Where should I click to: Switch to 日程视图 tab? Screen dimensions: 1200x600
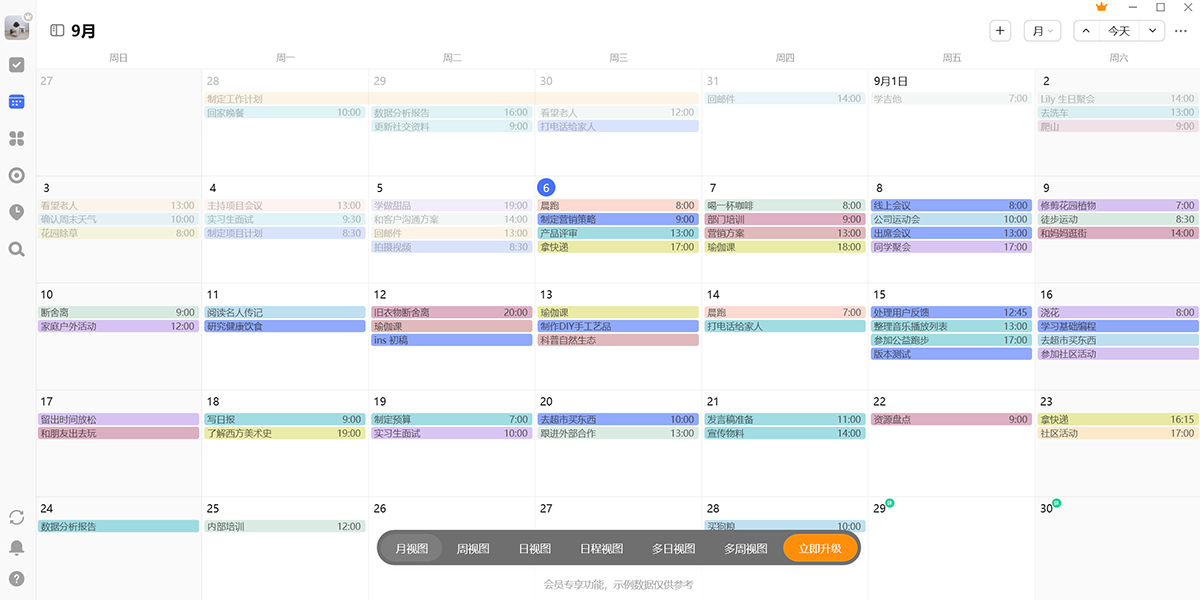click(x=601, y=548)
